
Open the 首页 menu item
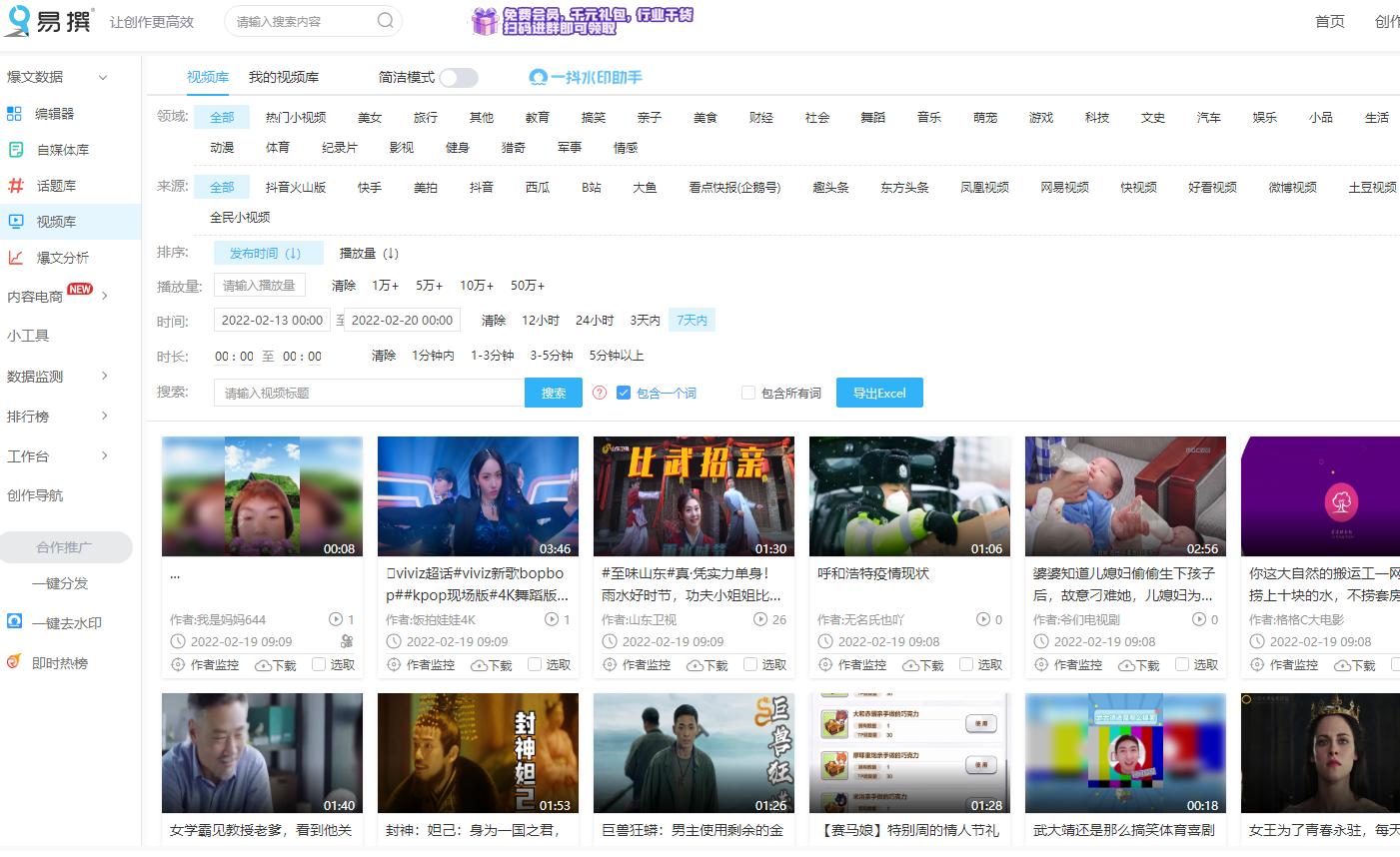point(1330,21)
